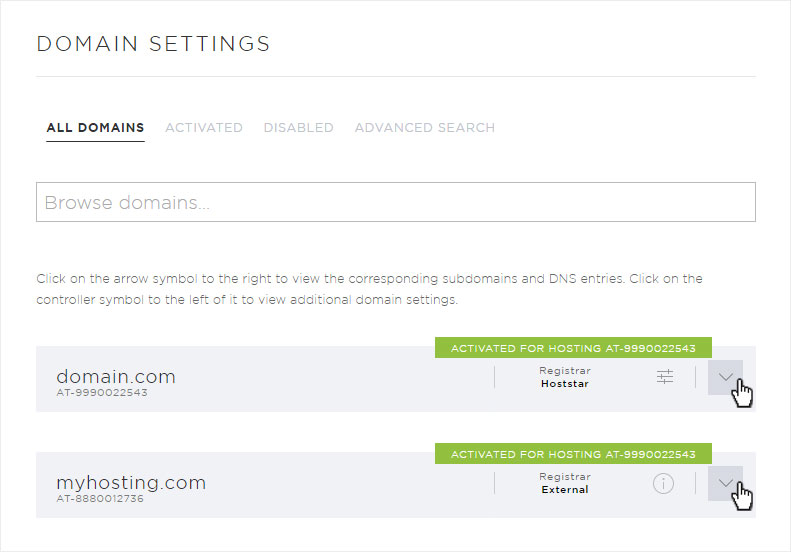Click Registrar External label

coord(564,483)
